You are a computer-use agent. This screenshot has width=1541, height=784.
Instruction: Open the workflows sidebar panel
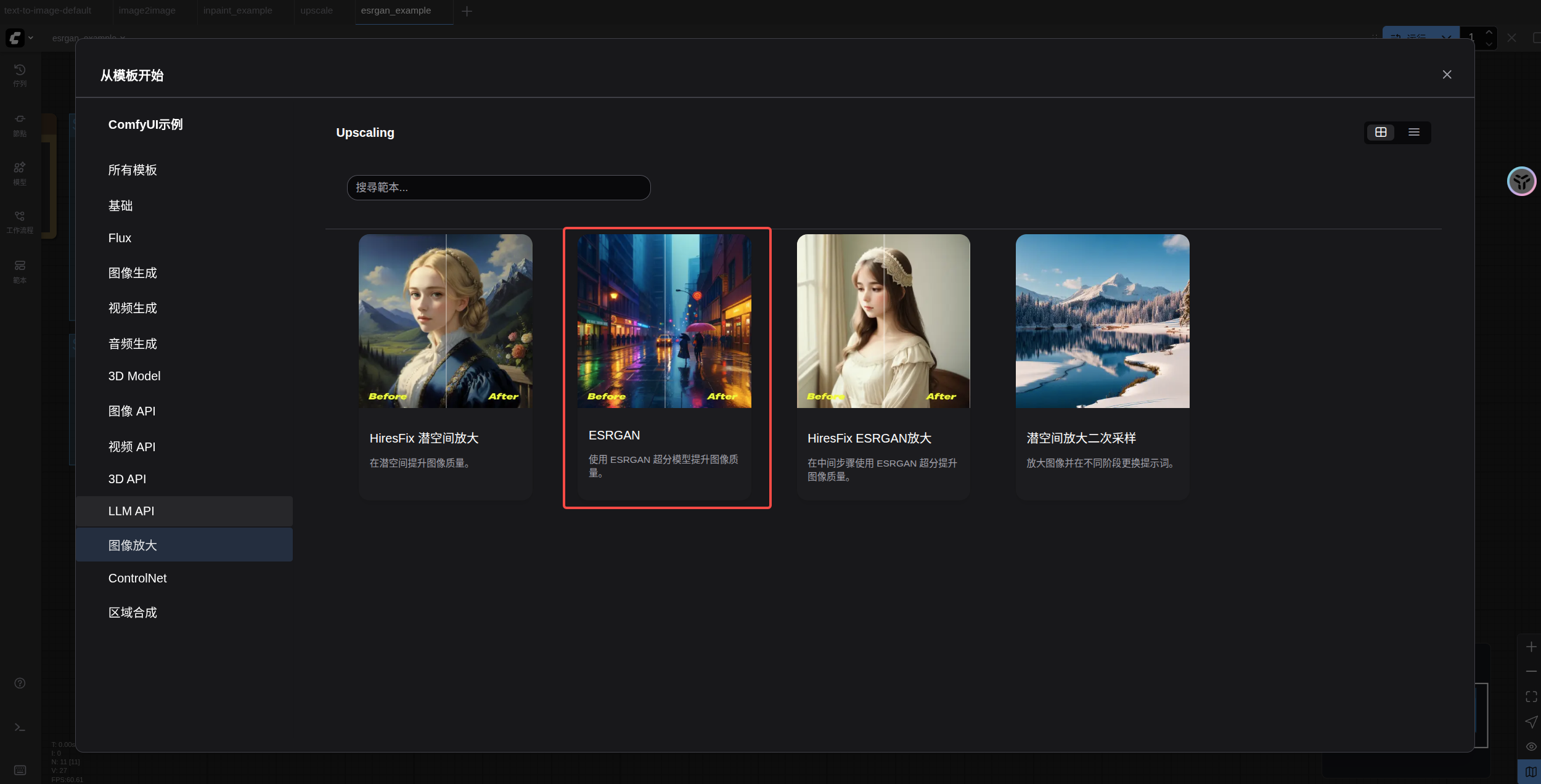coord(20,222)
